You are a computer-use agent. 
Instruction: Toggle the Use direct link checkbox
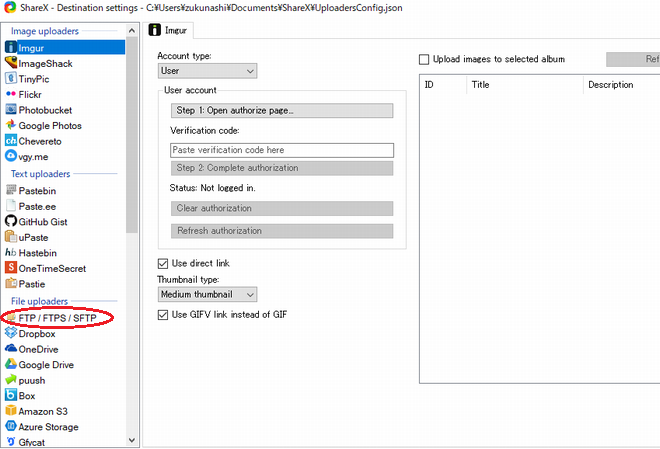[163, 264]
